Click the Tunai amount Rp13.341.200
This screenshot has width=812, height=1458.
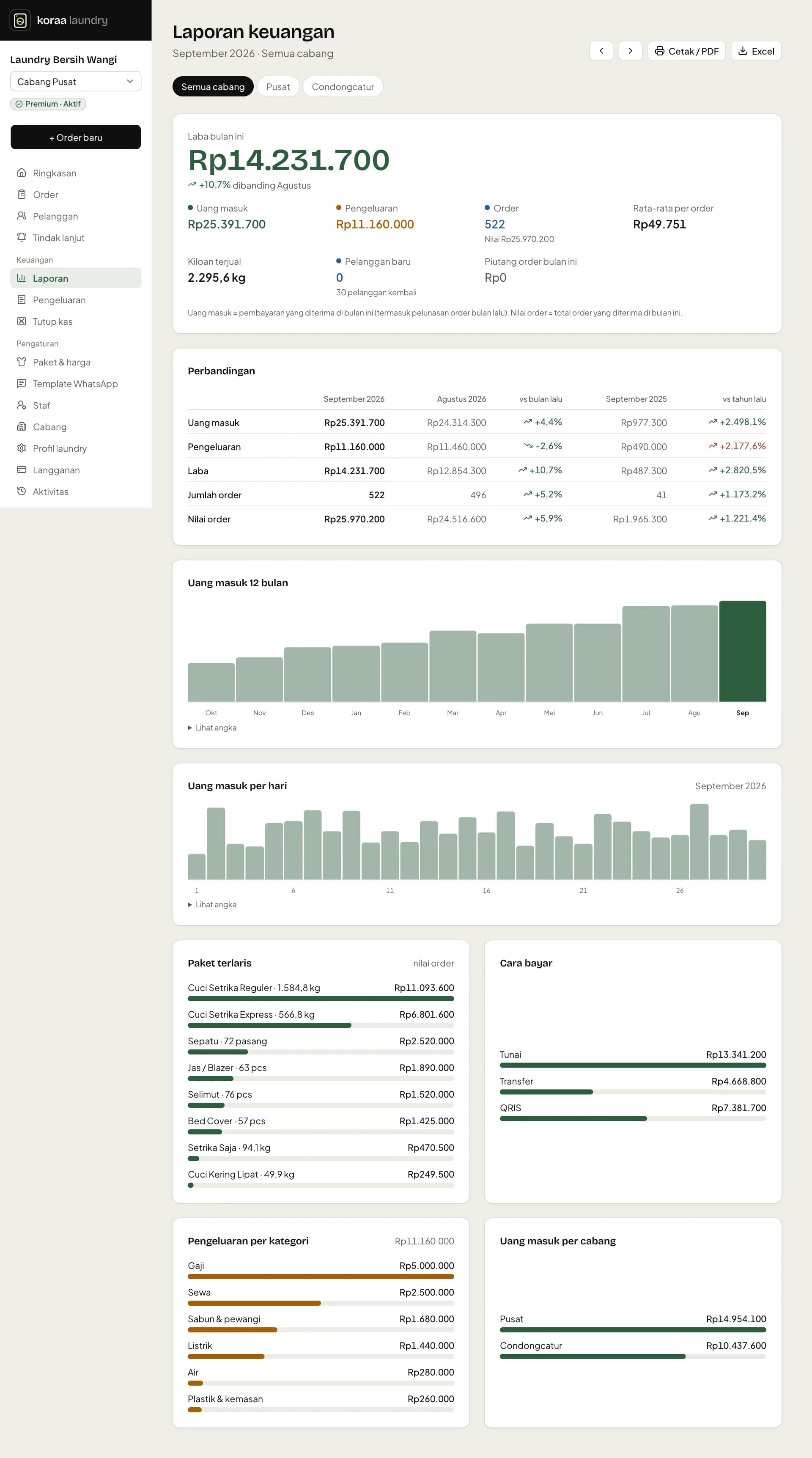click(736, 1054)
